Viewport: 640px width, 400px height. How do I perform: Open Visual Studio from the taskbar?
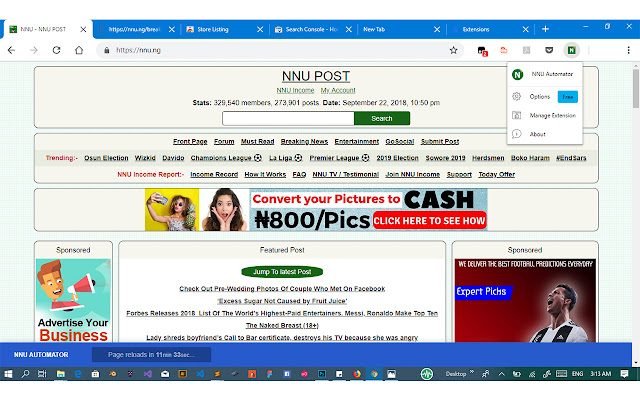pyautogui.click(x=148, y=374)
